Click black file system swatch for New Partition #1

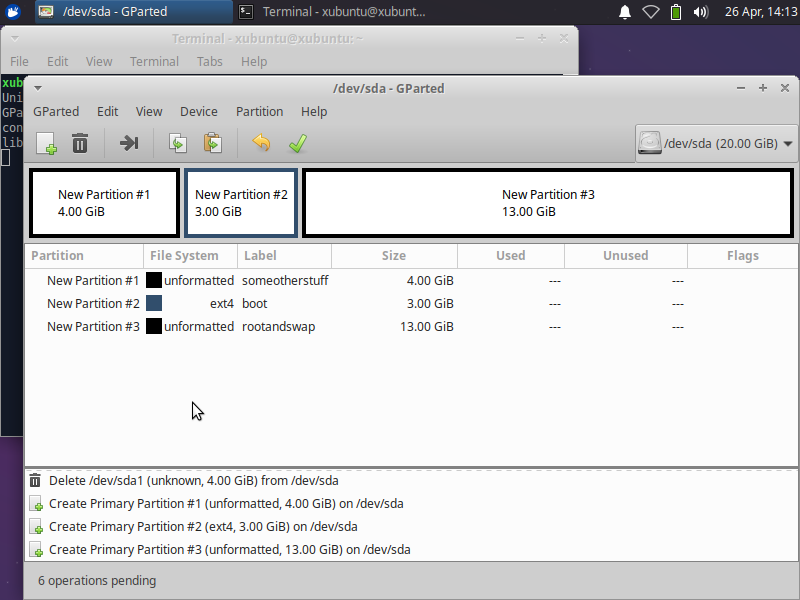pos(154,281)
